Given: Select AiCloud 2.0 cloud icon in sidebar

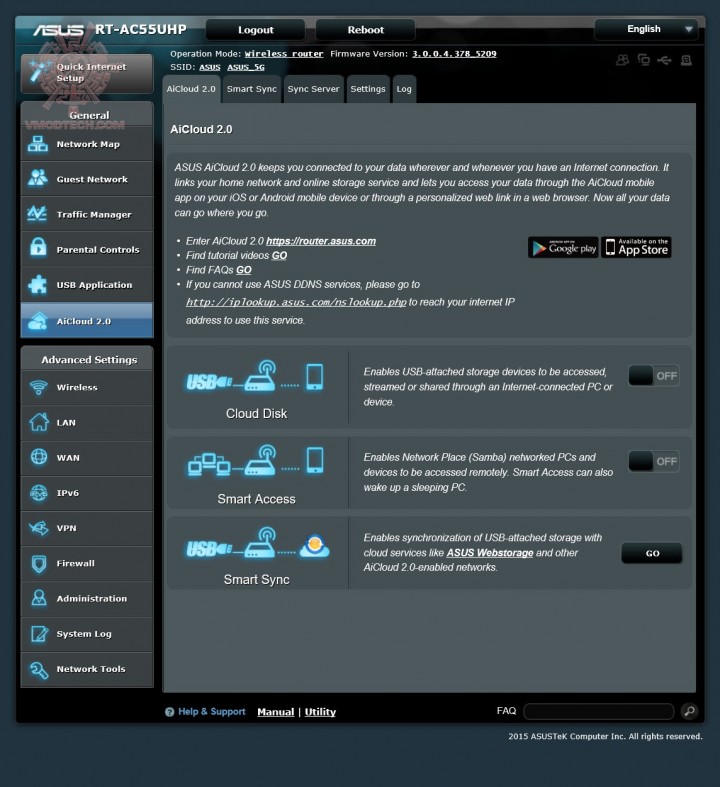Looking at the screenshot, I should click(38, 321).
